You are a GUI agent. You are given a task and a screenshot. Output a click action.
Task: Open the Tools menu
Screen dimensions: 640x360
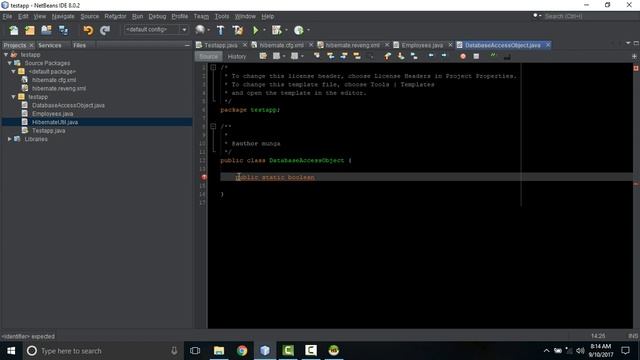[222, 16]
